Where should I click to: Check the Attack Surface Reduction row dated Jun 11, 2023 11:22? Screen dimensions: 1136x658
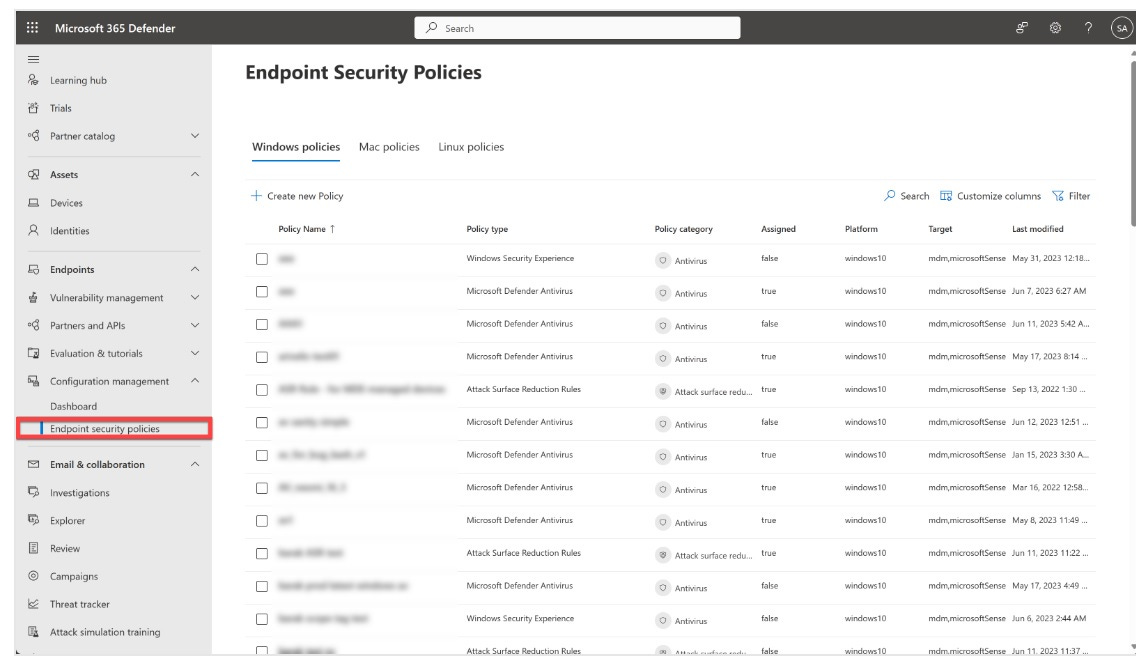coord(262,554)
